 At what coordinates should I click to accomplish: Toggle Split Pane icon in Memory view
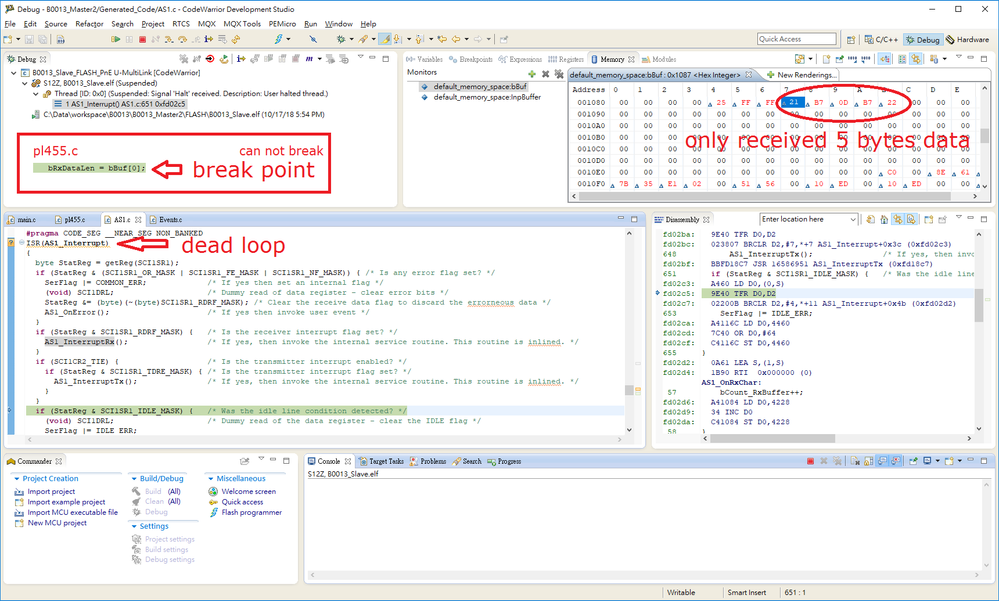902,59
